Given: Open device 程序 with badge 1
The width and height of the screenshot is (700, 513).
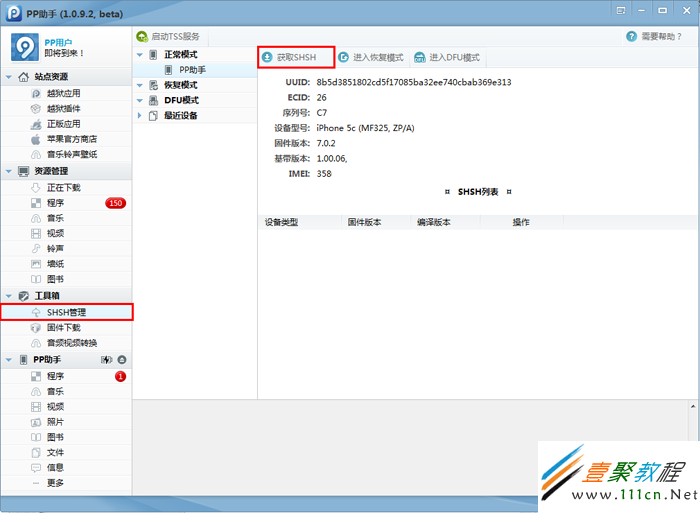Looking at the screenshot, I should [66, 376].
